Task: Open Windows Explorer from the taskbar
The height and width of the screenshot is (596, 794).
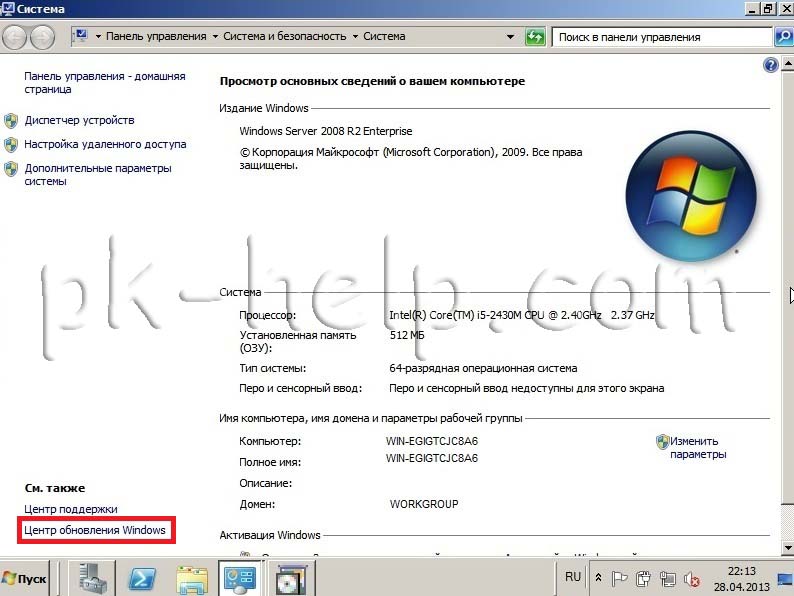Action: 191,578
